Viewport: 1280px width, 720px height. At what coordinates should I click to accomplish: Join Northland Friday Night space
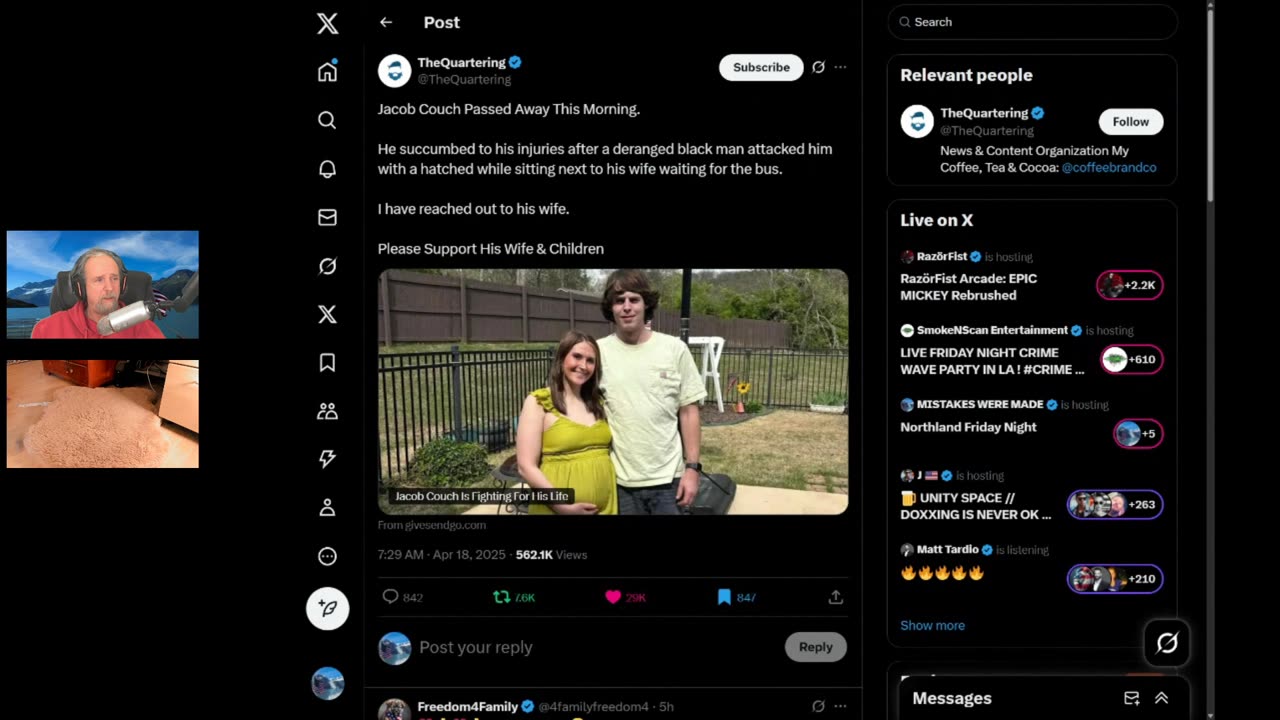point(968,427)
